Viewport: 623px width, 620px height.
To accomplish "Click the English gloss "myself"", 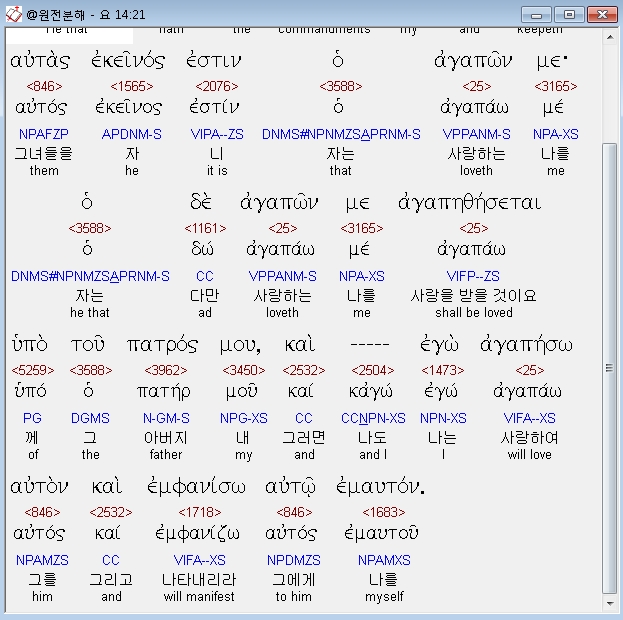I will tap(384, 597).
